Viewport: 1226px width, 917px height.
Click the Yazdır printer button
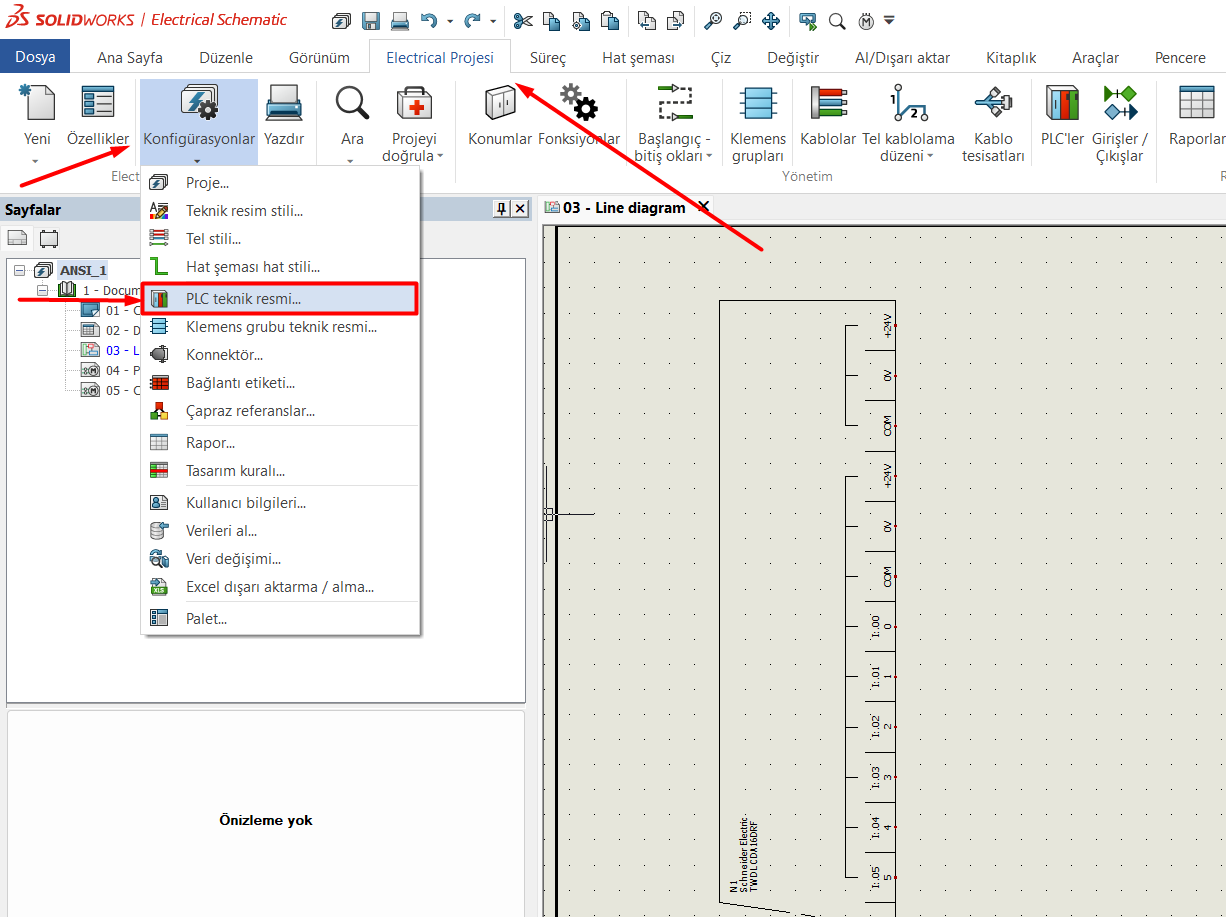point(284,116)
